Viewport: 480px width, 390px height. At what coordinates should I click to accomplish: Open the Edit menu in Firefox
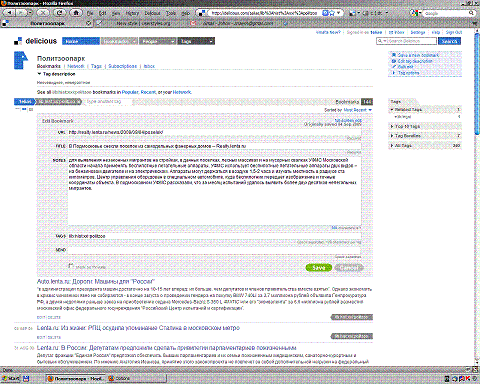point(103,13)
